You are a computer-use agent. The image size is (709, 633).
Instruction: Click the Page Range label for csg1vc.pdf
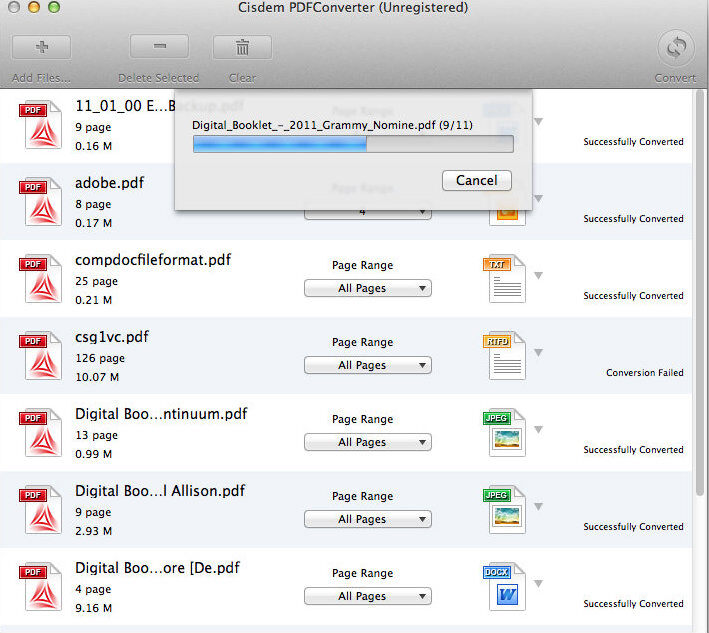[x=363, y=343]
